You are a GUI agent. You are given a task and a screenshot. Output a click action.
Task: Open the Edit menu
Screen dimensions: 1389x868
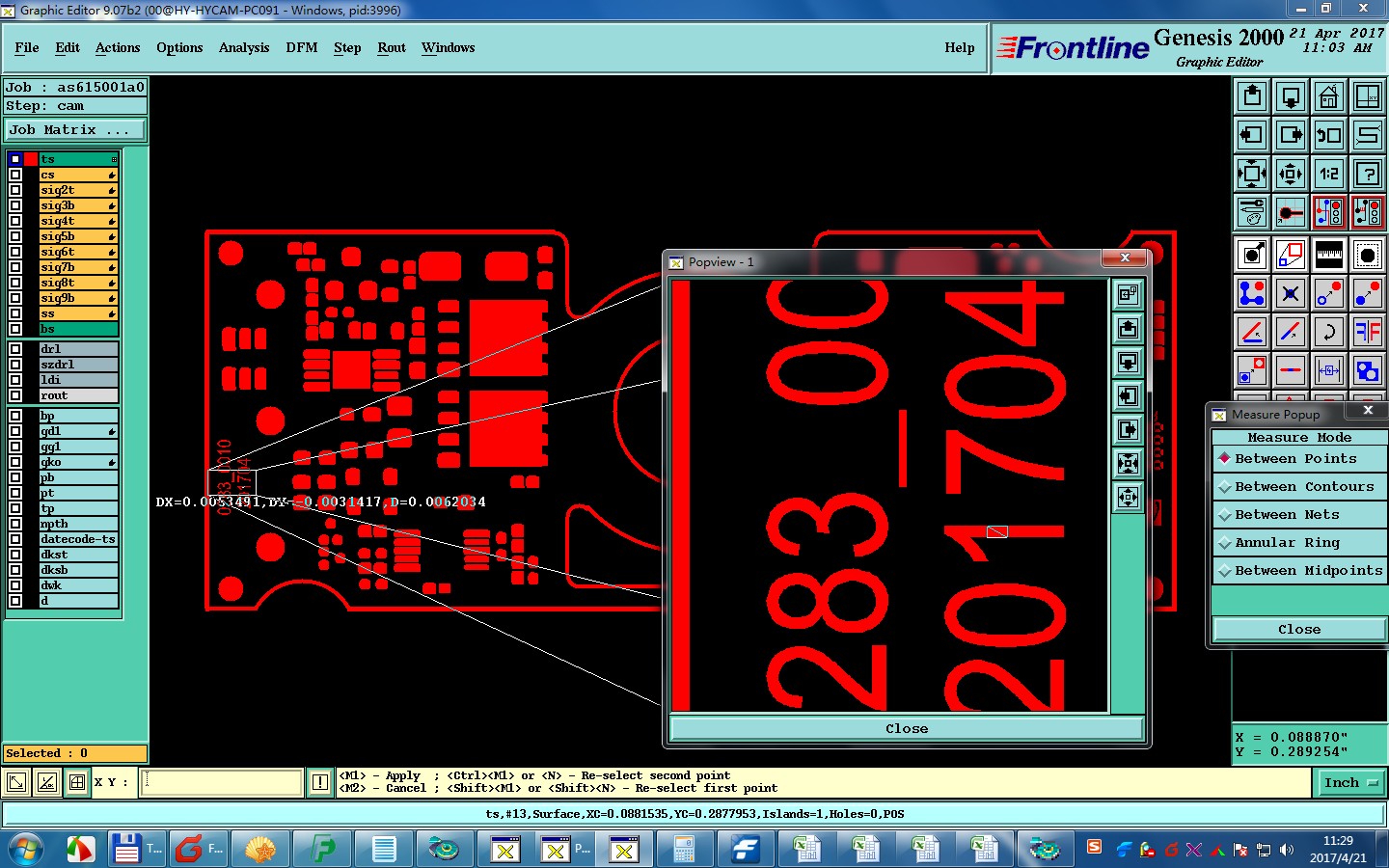(68, 47)
